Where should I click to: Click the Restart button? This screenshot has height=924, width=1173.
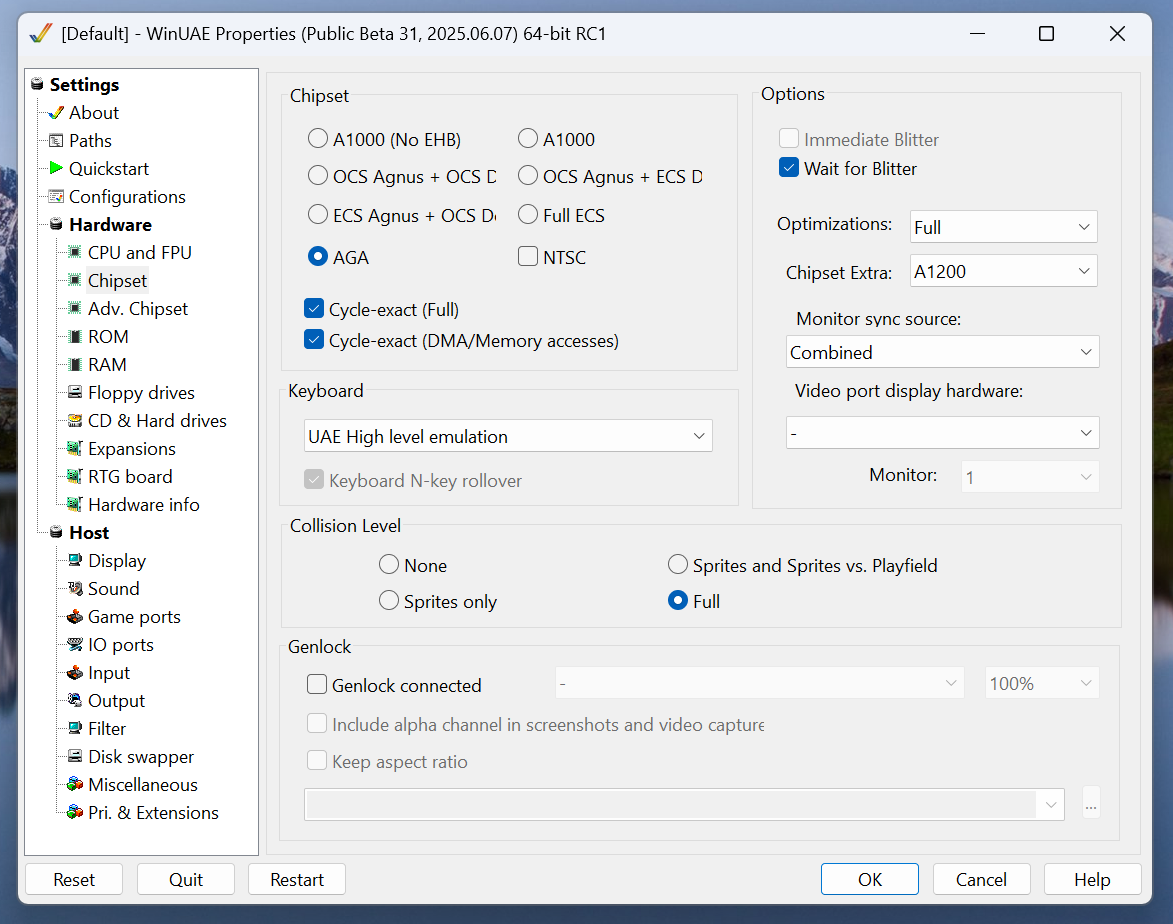pos(297,879)
